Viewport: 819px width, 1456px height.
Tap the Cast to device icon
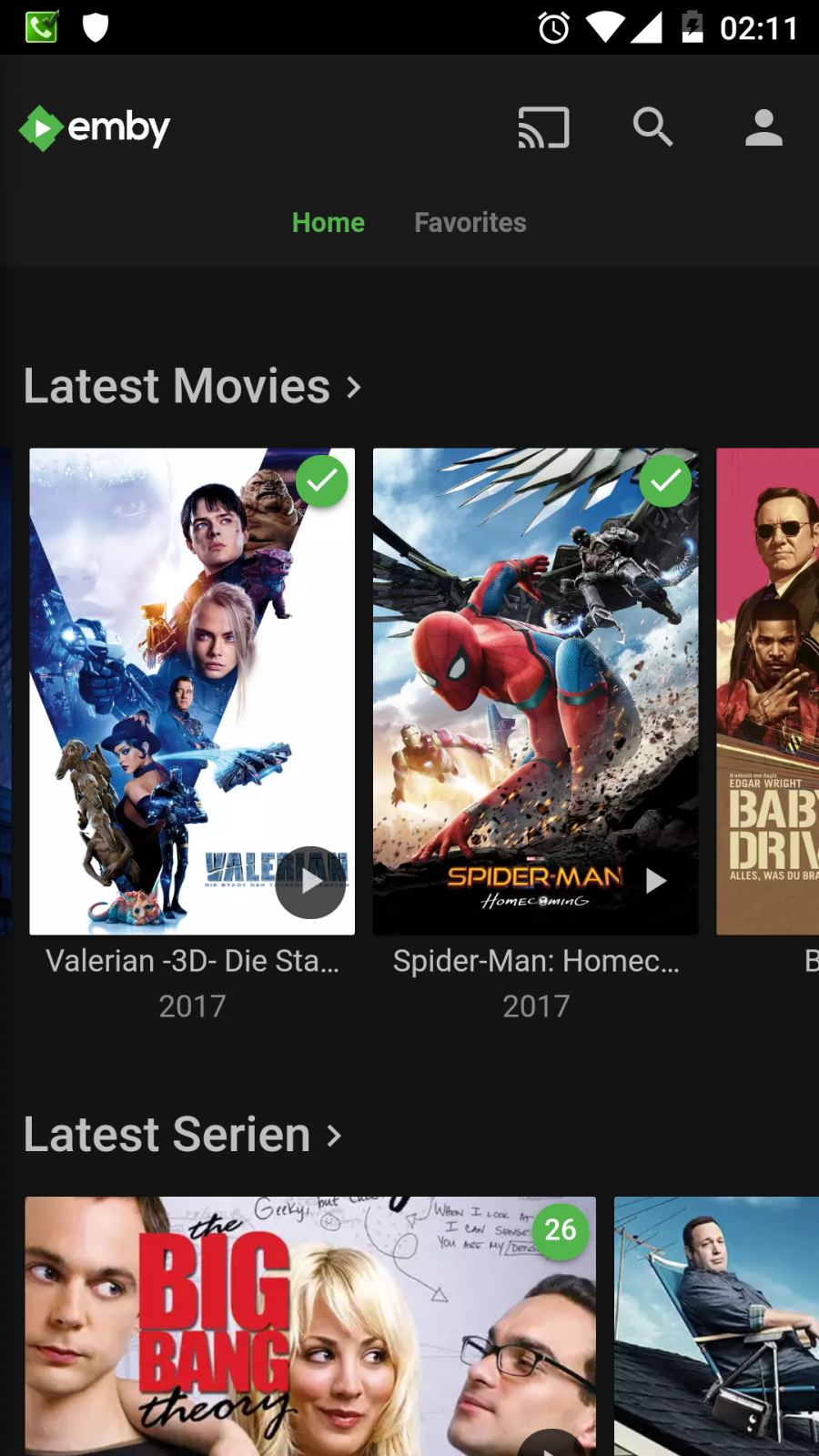(543, 127)
